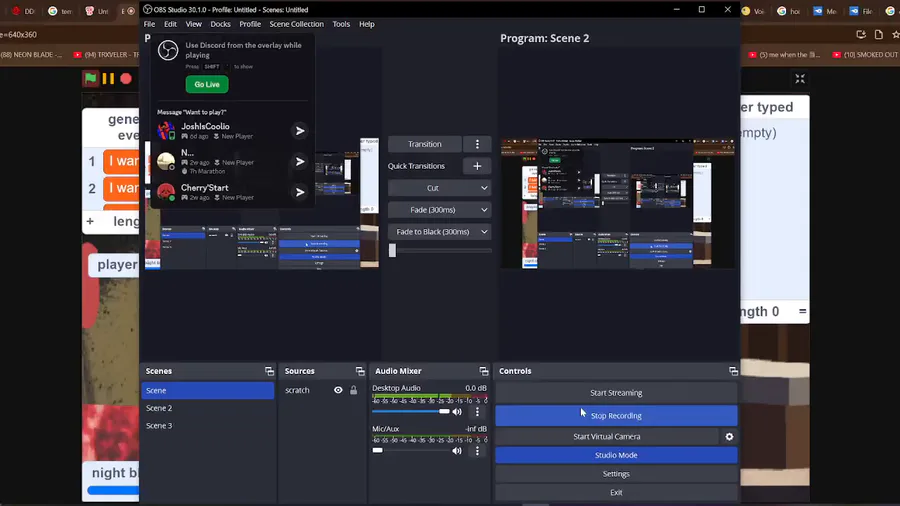
Task: Click the Exit button in Controls
Action: click(x=616, y=492)
